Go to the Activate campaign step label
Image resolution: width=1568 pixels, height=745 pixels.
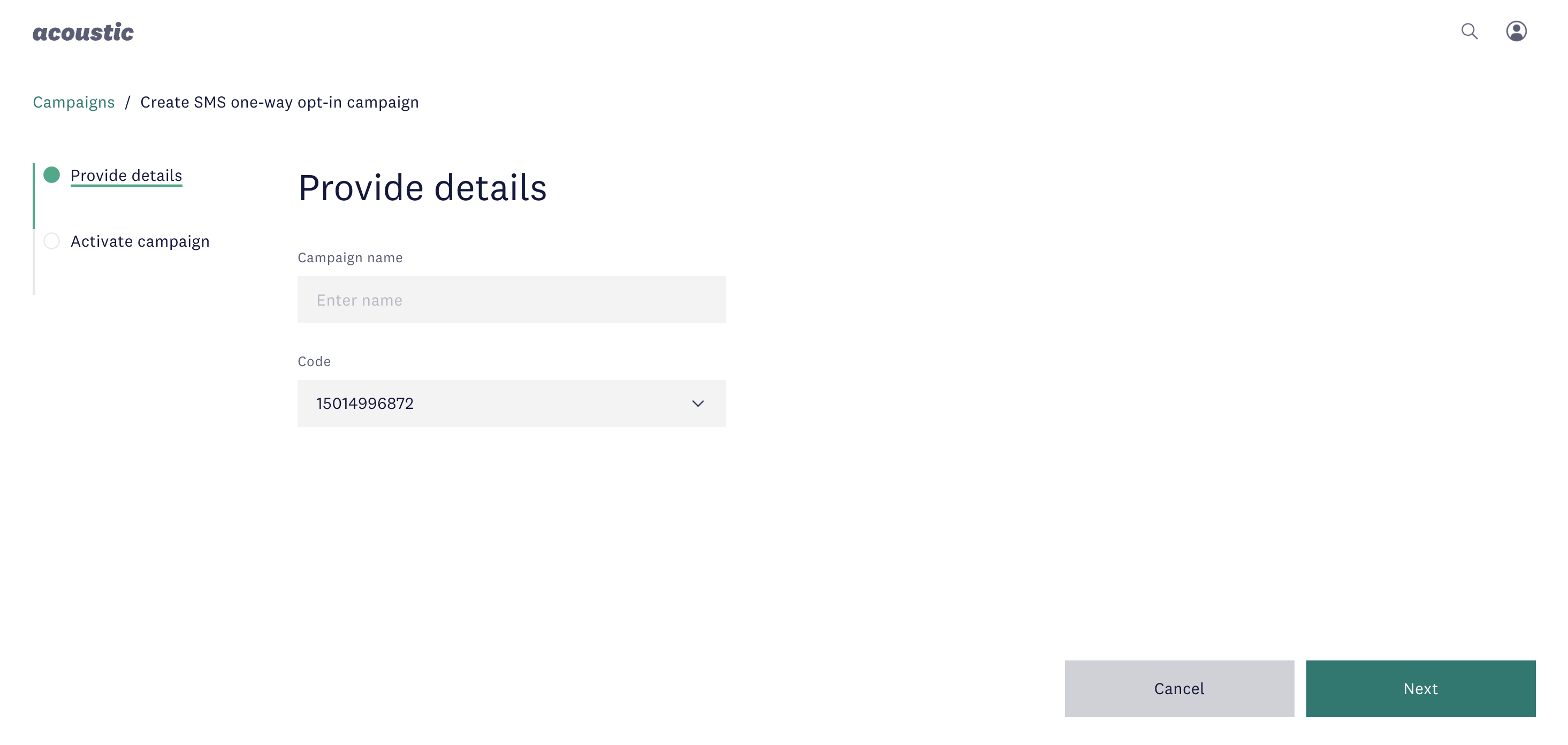(x=140, y=241)
